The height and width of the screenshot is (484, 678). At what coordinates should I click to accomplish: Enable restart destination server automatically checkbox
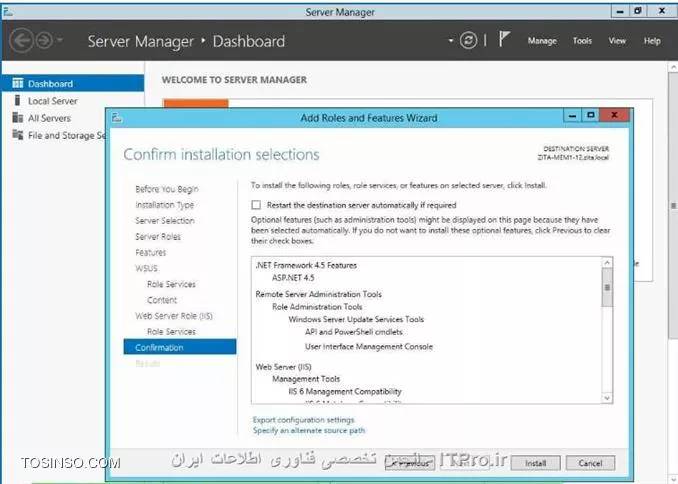(x=256, y=205)
